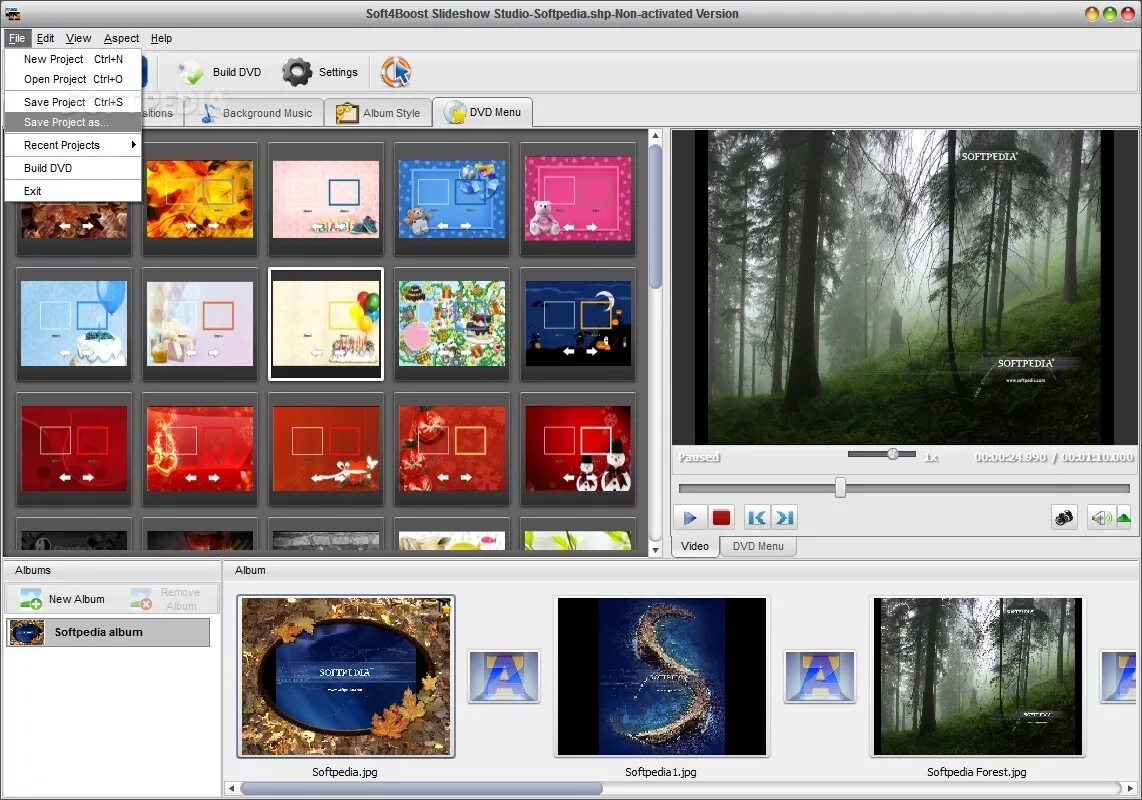This screenshot has height=800, width=1142.
Task: Select plain dark red template
Action: point(74,449)
